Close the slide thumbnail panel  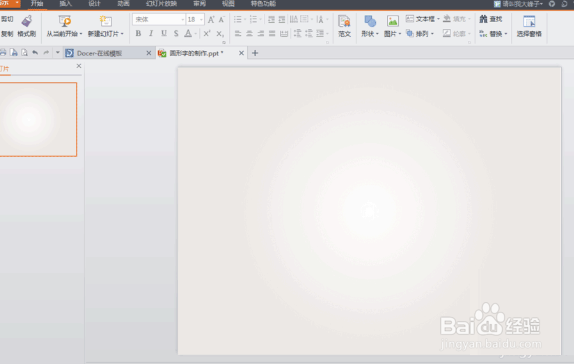pos(79,66)
